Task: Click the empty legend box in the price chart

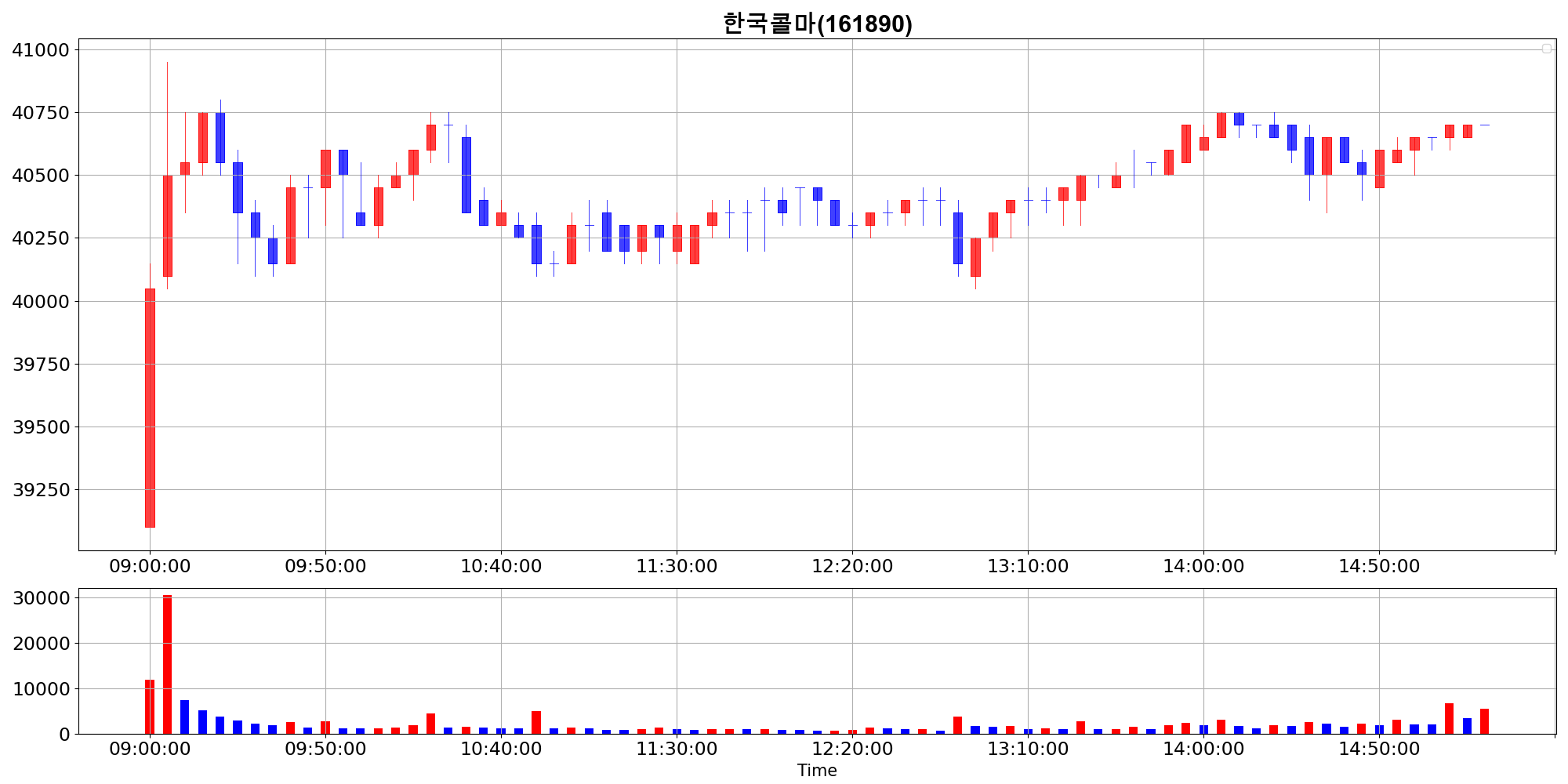Action: coord(1546,49)
